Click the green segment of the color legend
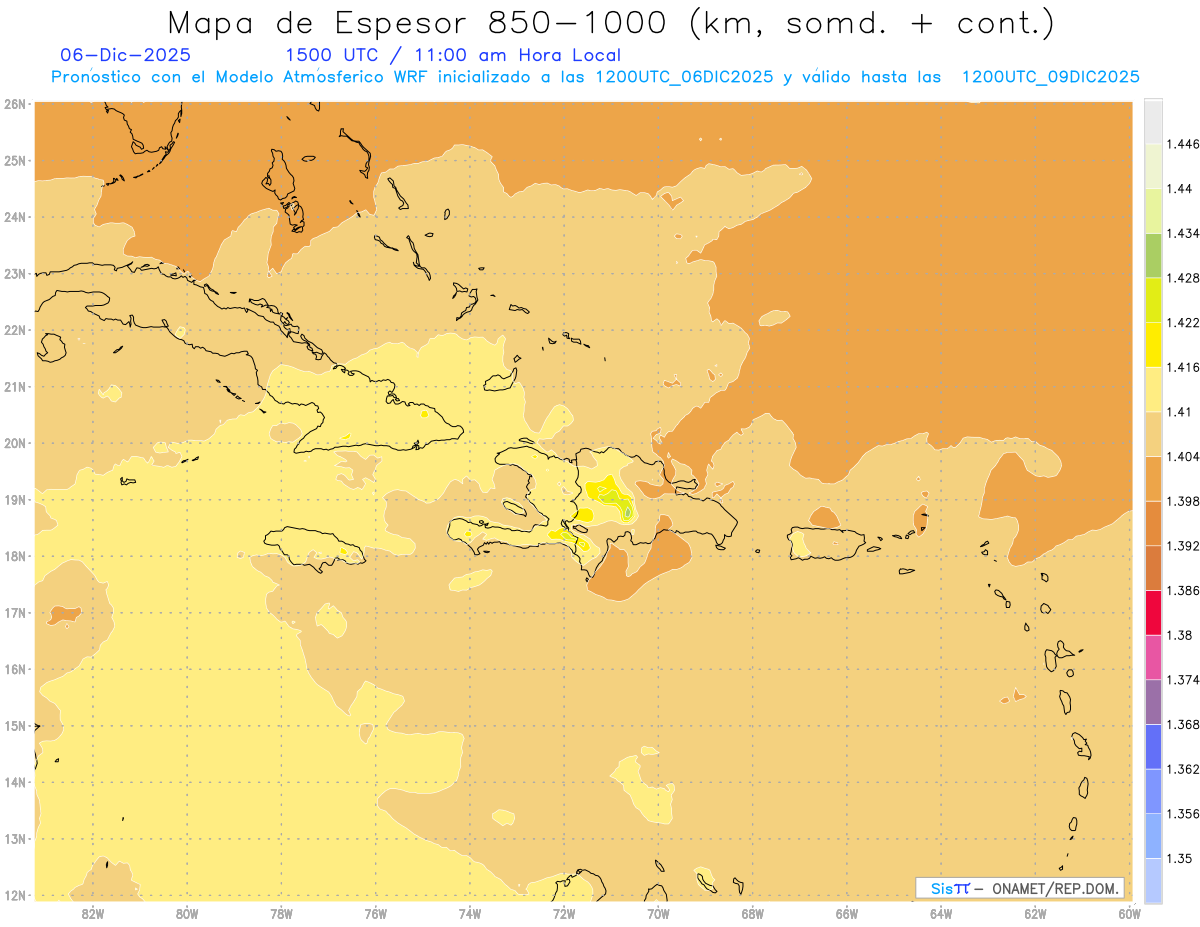 pos(1153,256)
